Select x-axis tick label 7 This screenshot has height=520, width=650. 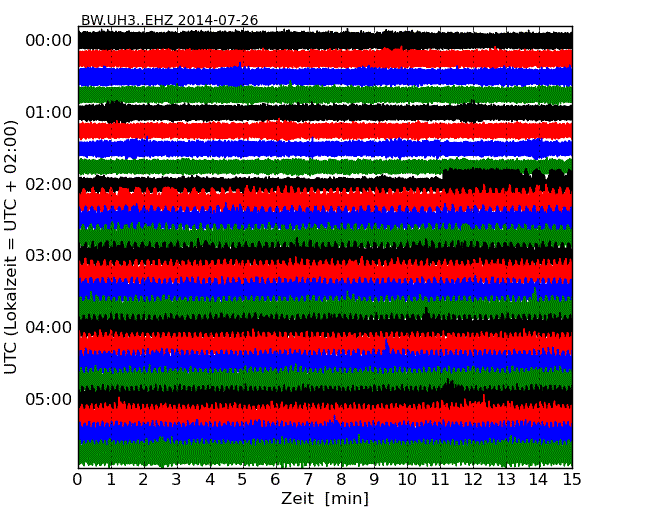[x=308, y=480]
